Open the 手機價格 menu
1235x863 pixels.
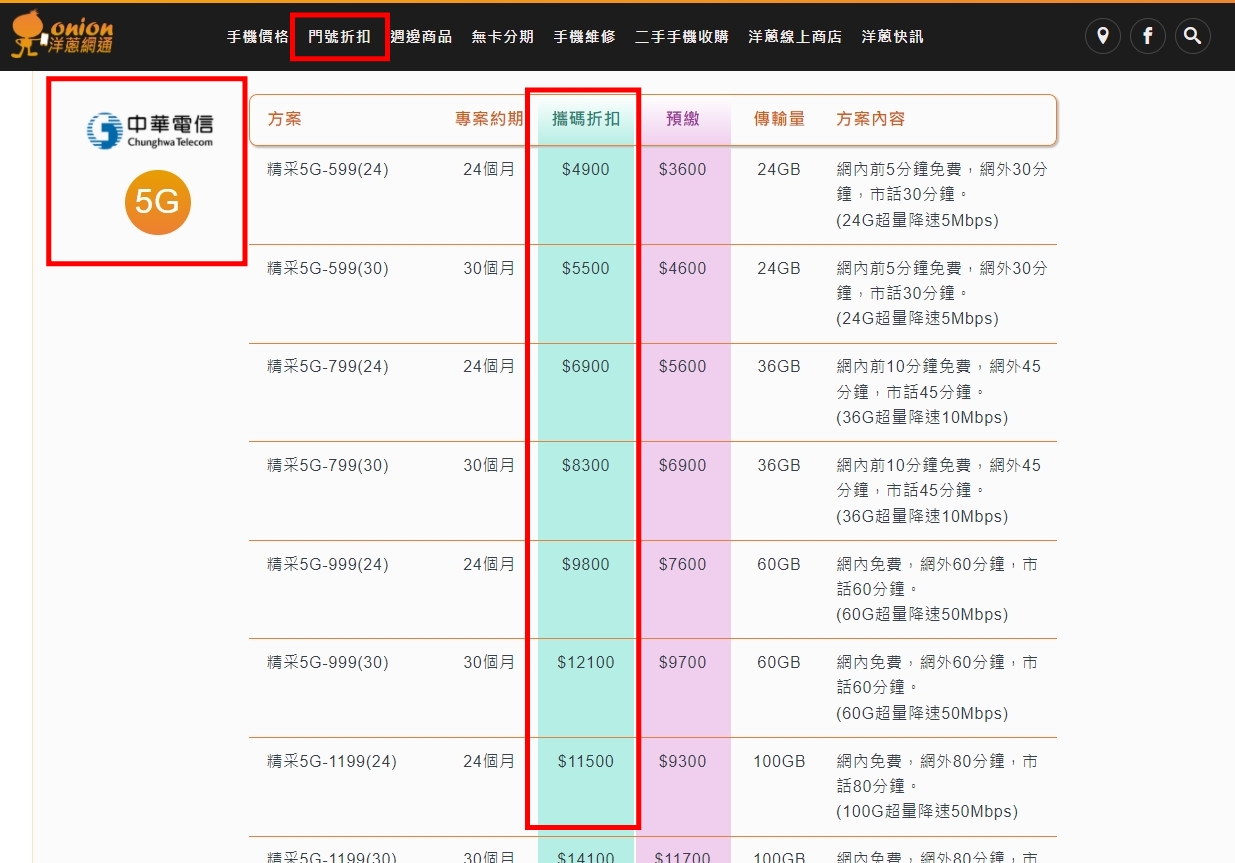point(257,37)
